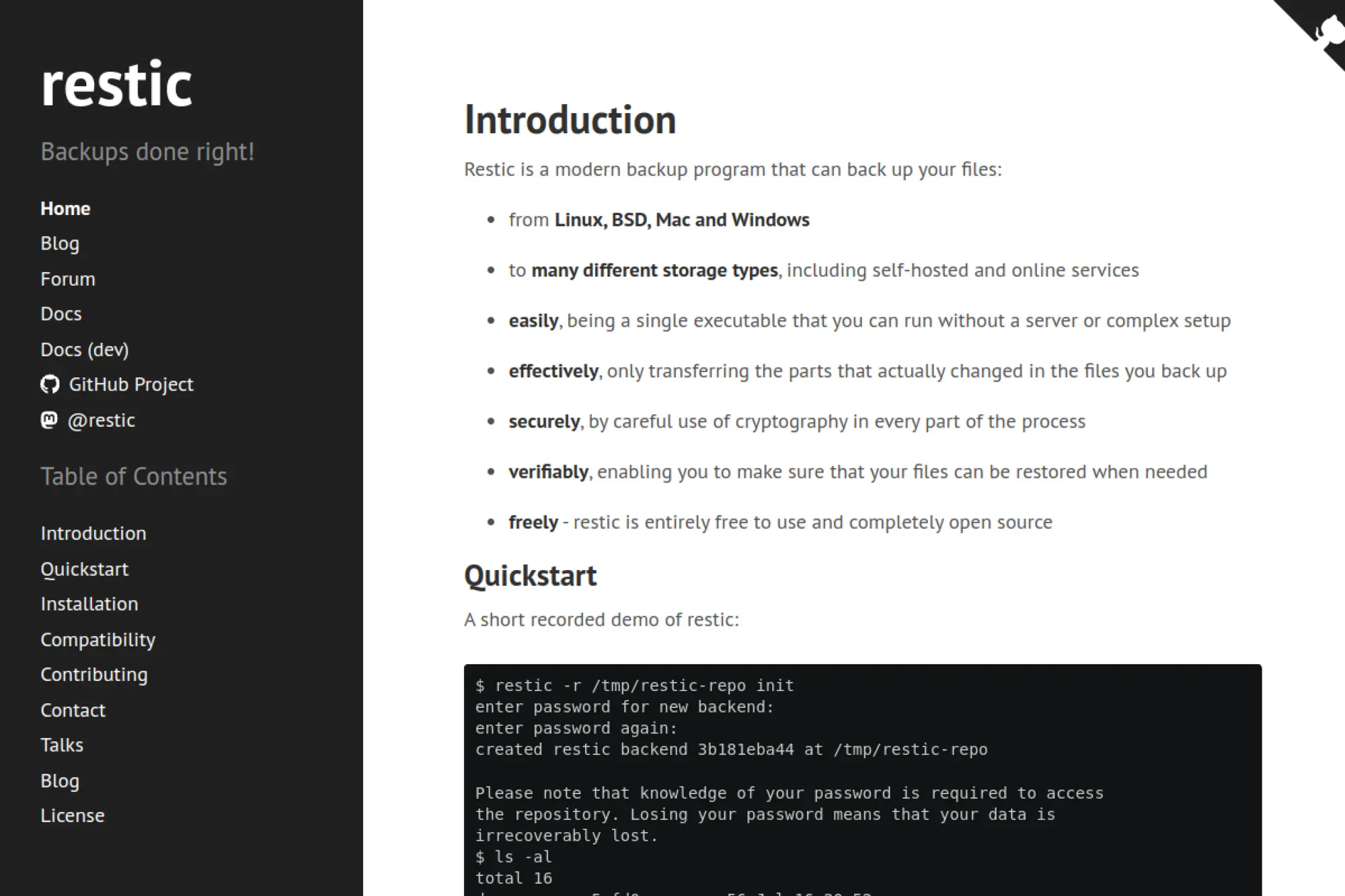Go to the Home navigation link

65,208
